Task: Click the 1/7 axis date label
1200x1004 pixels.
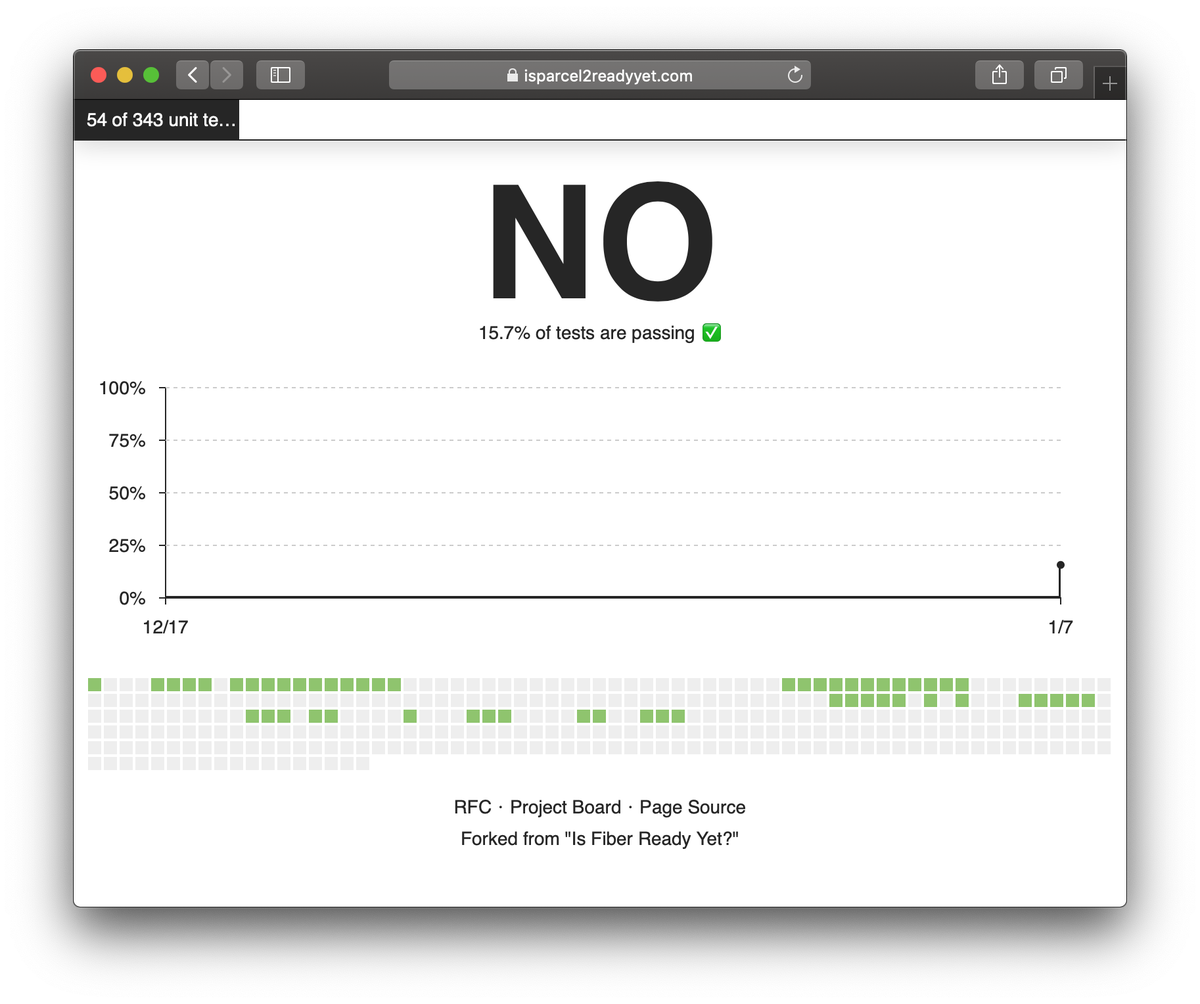Action: [1060, 628]
